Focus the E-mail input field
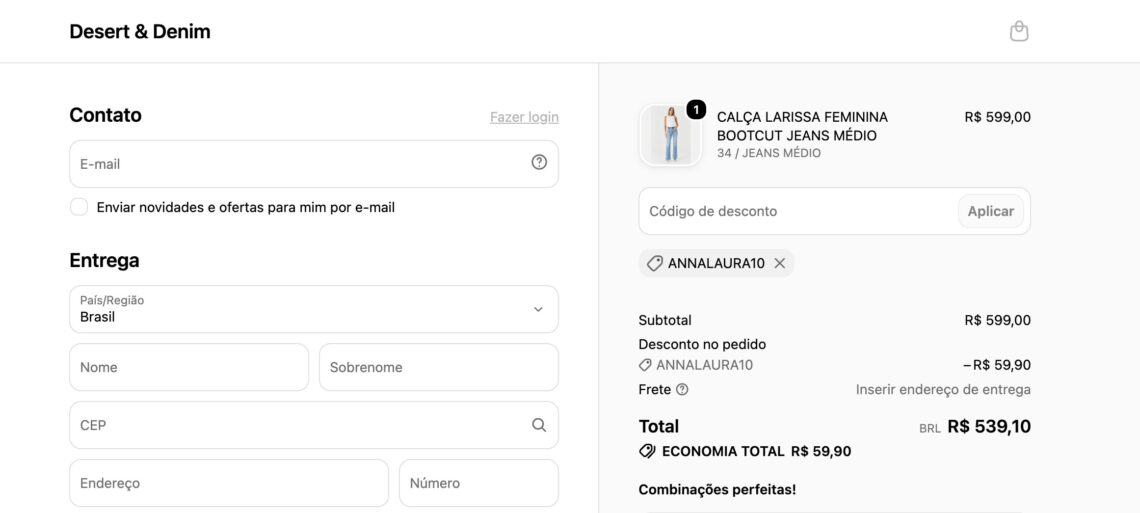This screenshot has width=1140, height=513. [314, 163]
